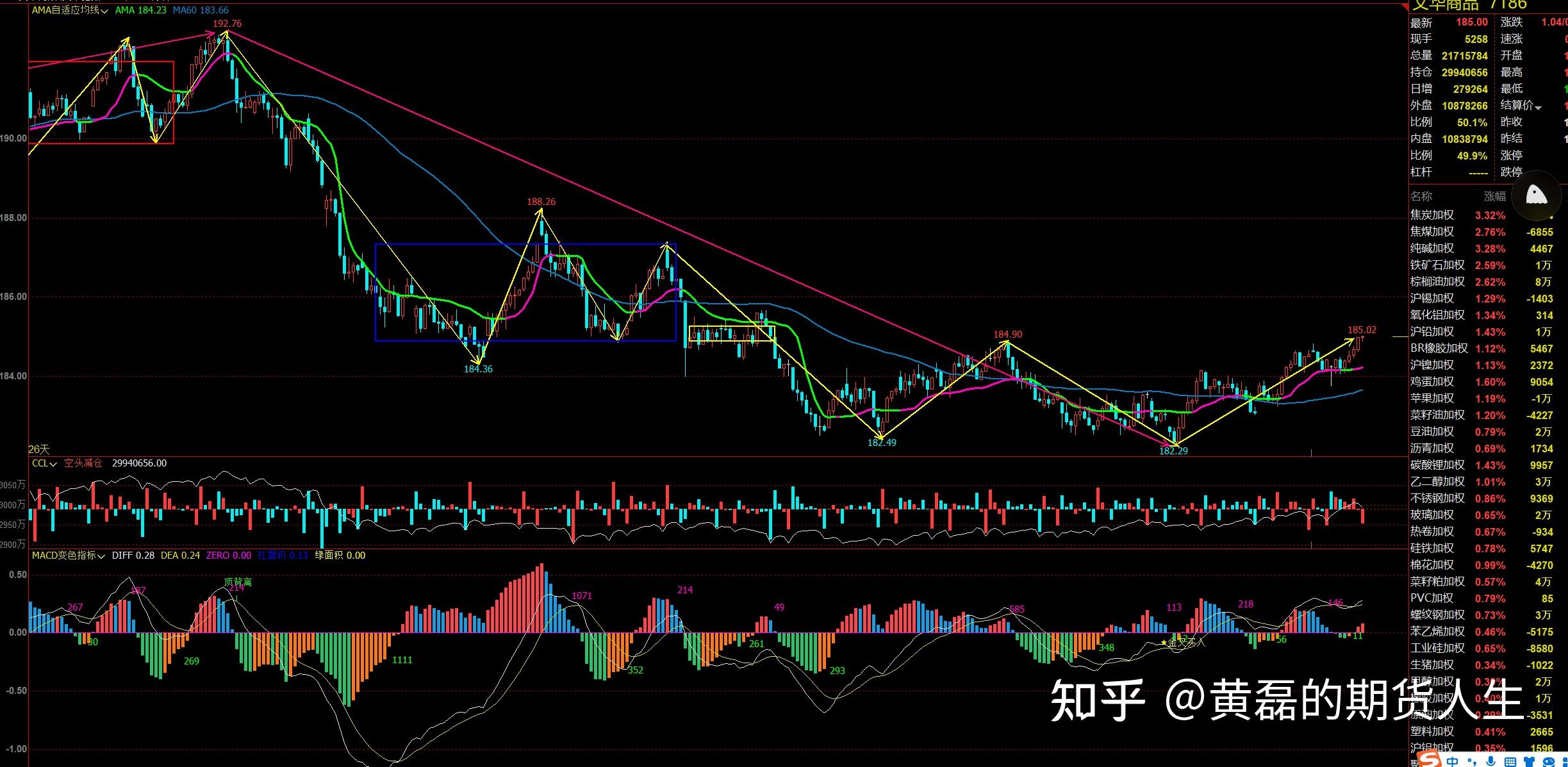The image size is (1568, 767).
Task: Select the 苯乙烯加权 row
Action: [x=1481, y=632]
